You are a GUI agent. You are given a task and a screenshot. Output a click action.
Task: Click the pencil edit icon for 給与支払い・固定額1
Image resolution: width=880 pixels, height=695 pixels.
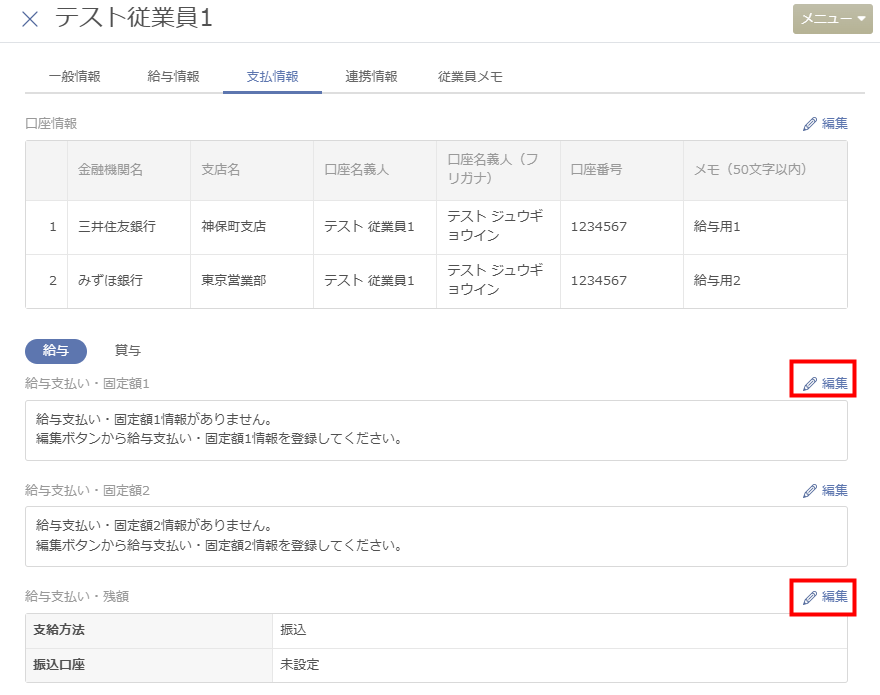coord(811,383)
